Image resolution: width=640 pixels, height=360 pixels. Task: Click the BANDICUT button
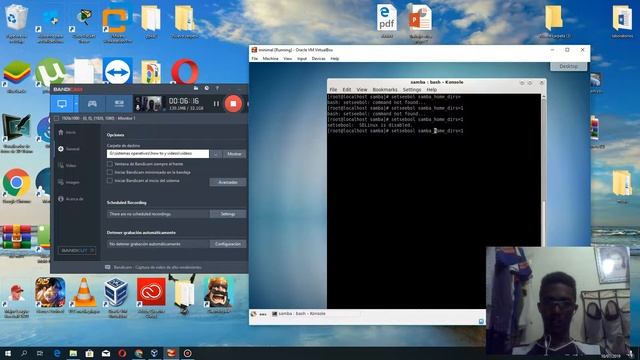pos(77,250)
